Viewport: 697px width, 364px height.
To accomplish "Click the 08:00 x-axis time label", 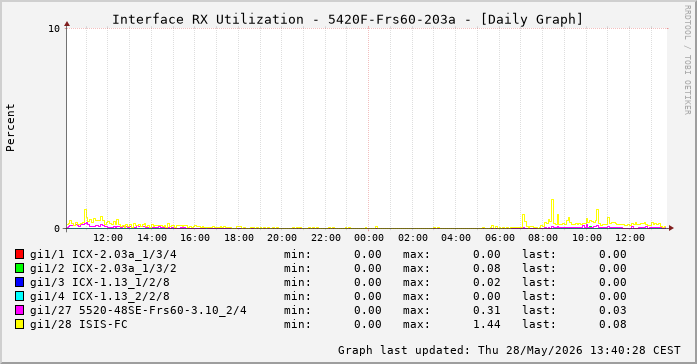I will tap(543, 238).
